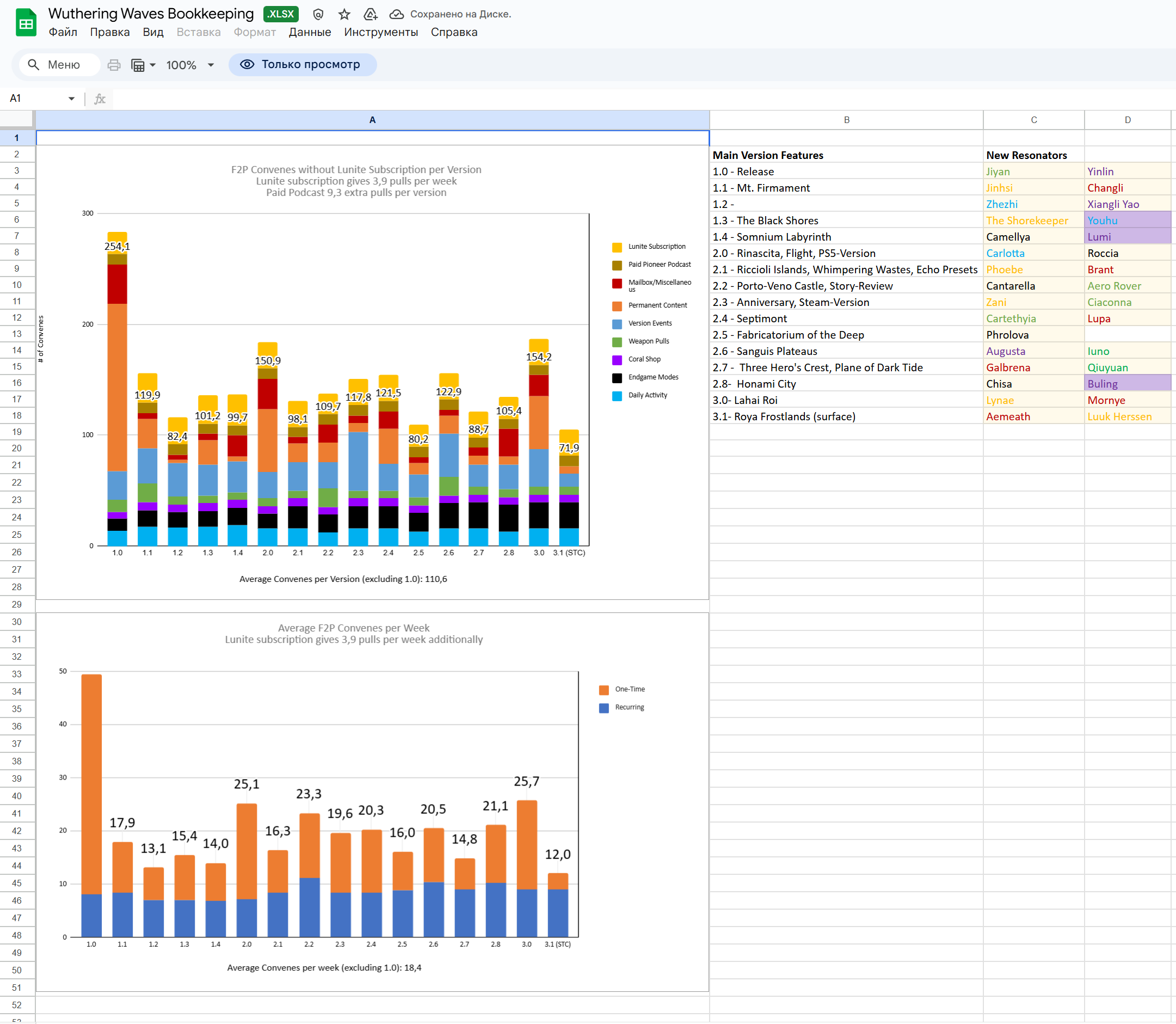Open the Данные menu
The height and width of the screenshot is (1024, 1176).
310,33
